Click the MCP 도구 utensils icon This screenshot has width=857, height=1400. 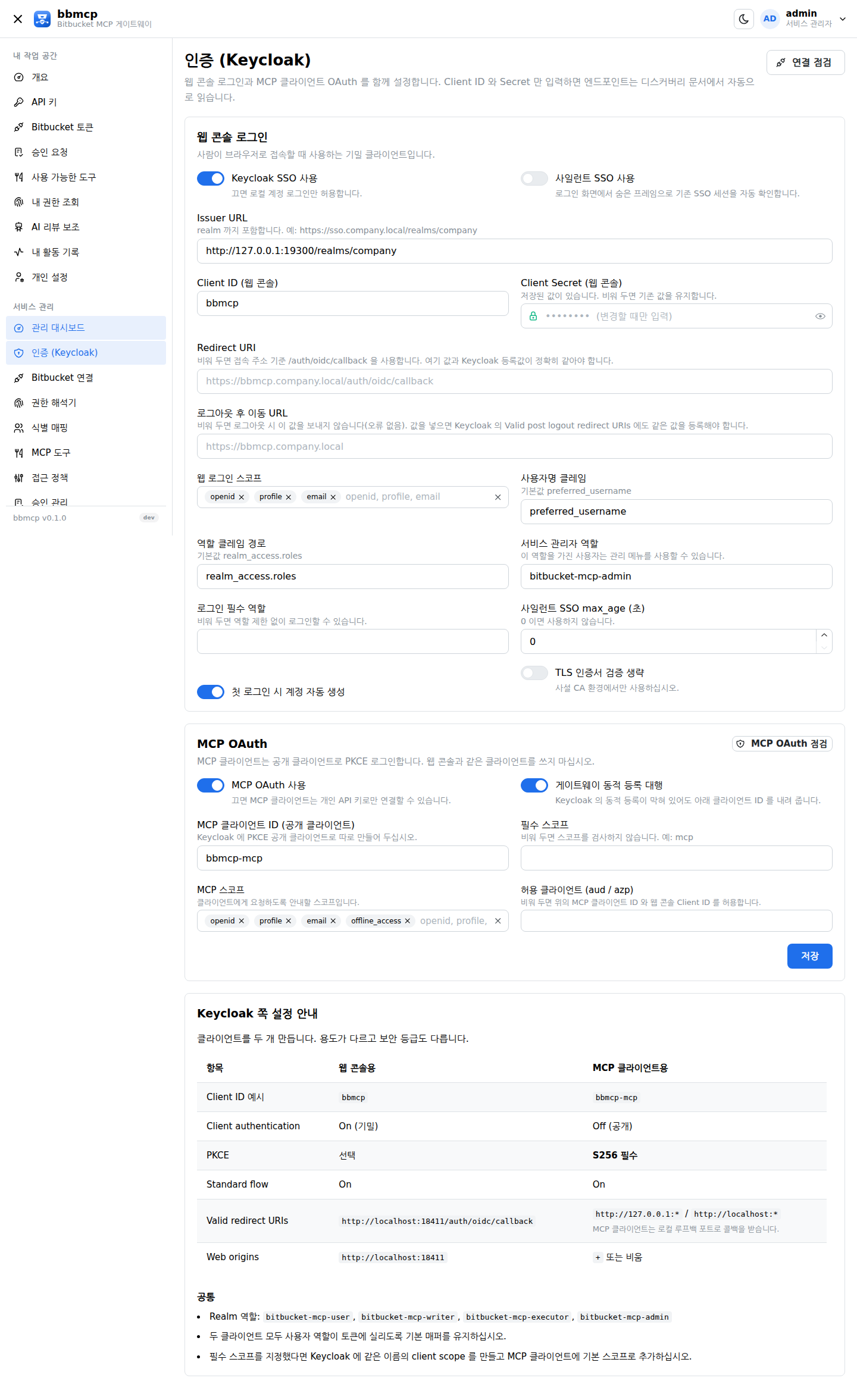point(19,453)
